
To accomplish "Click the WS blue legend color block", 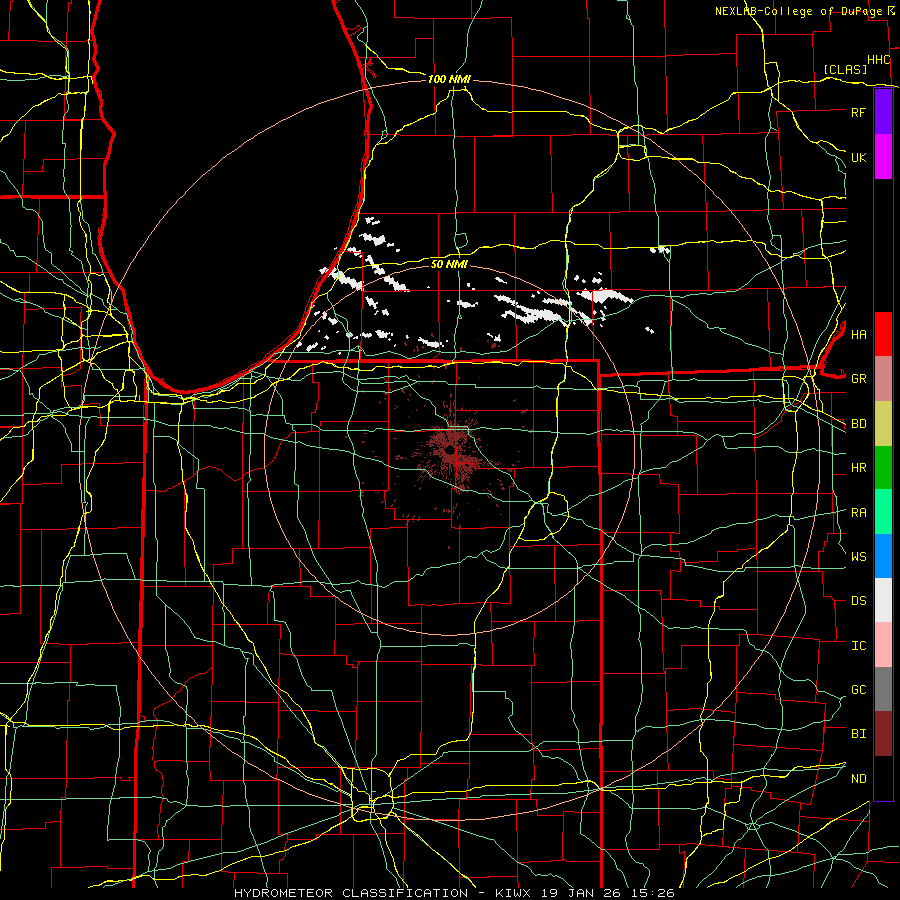I will pyautogui.click(x=883, y=556).
